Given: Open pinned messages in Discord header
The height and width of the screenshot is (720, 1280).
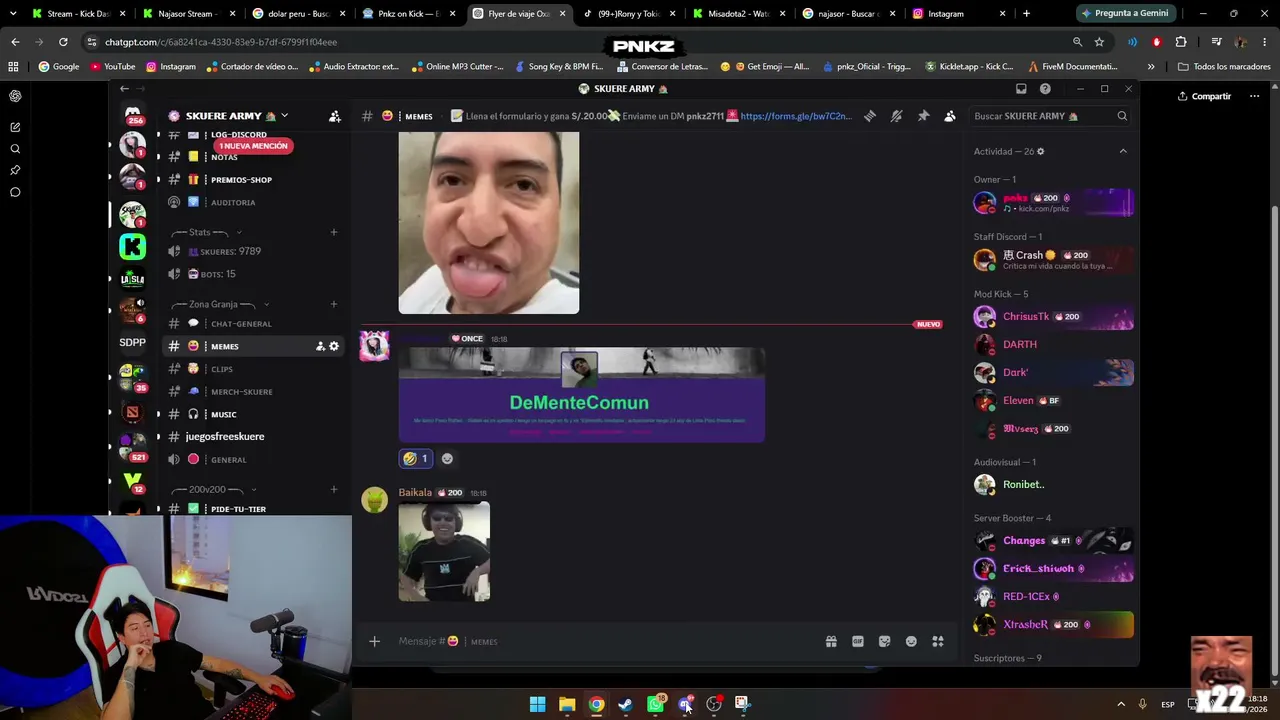Looking at the screenshot, I should [x=923, y=116].
